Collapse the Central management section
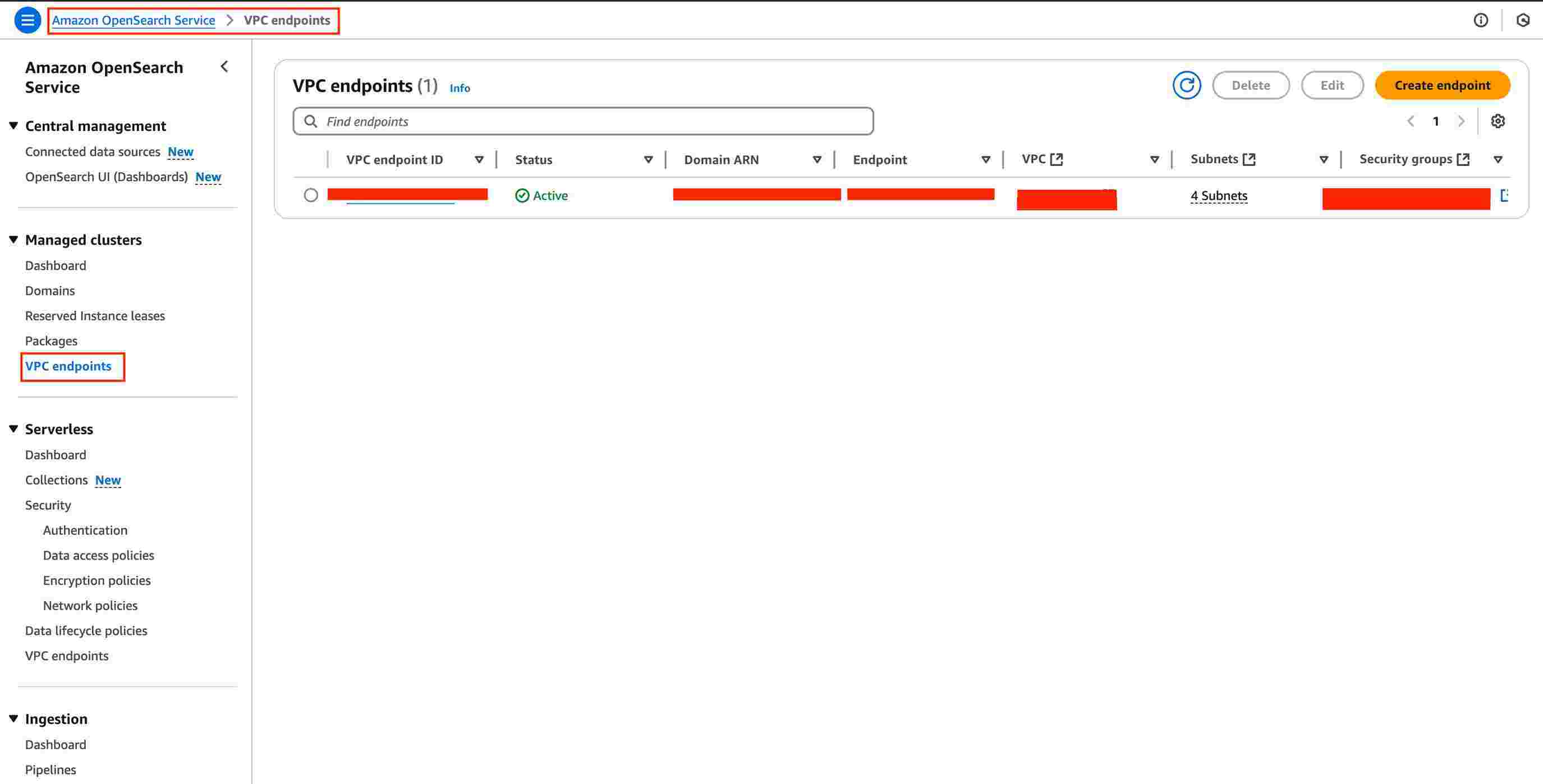1543x784 pixels. click(14, 126)
